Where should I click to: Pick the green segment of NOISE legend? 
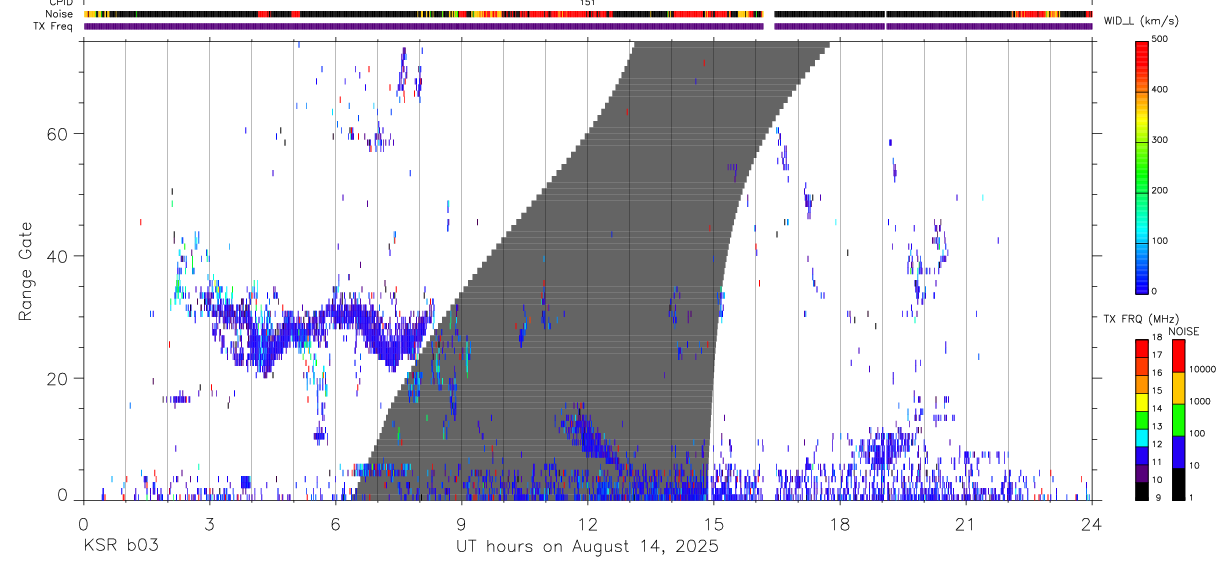tap(1178, 420)
